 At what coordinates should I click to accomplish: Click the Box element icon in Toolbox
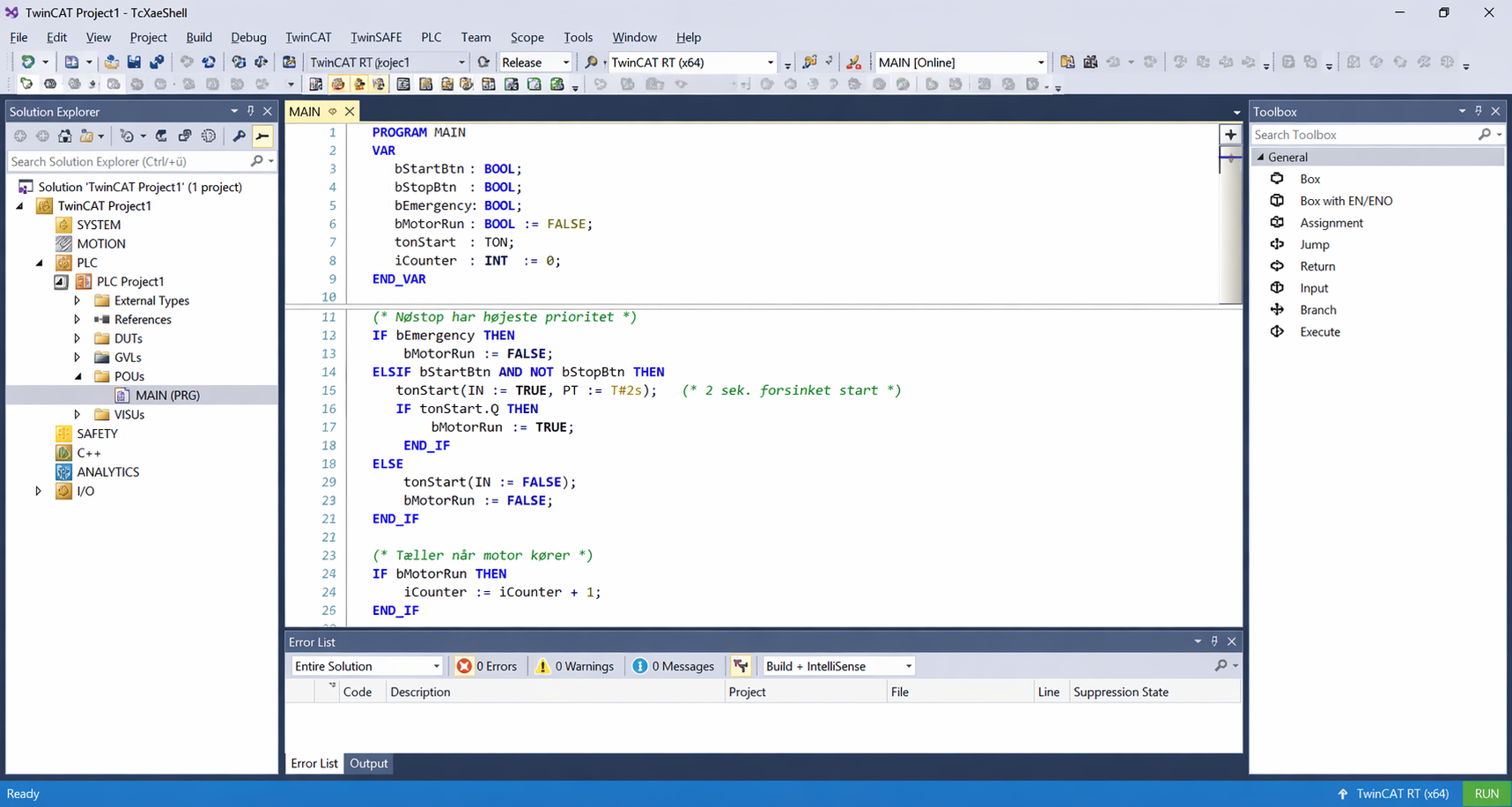(x=1277, y=179)
